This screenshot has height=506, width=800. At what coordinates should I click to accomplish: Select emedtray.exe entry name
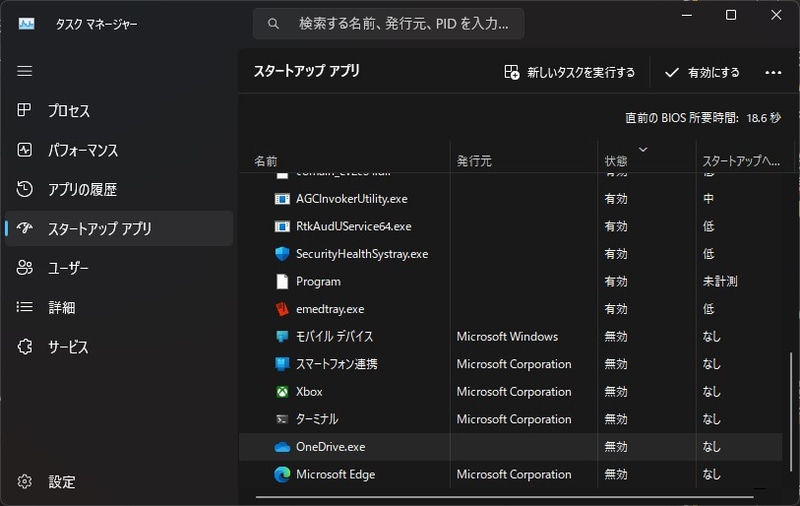click(330, 309)
